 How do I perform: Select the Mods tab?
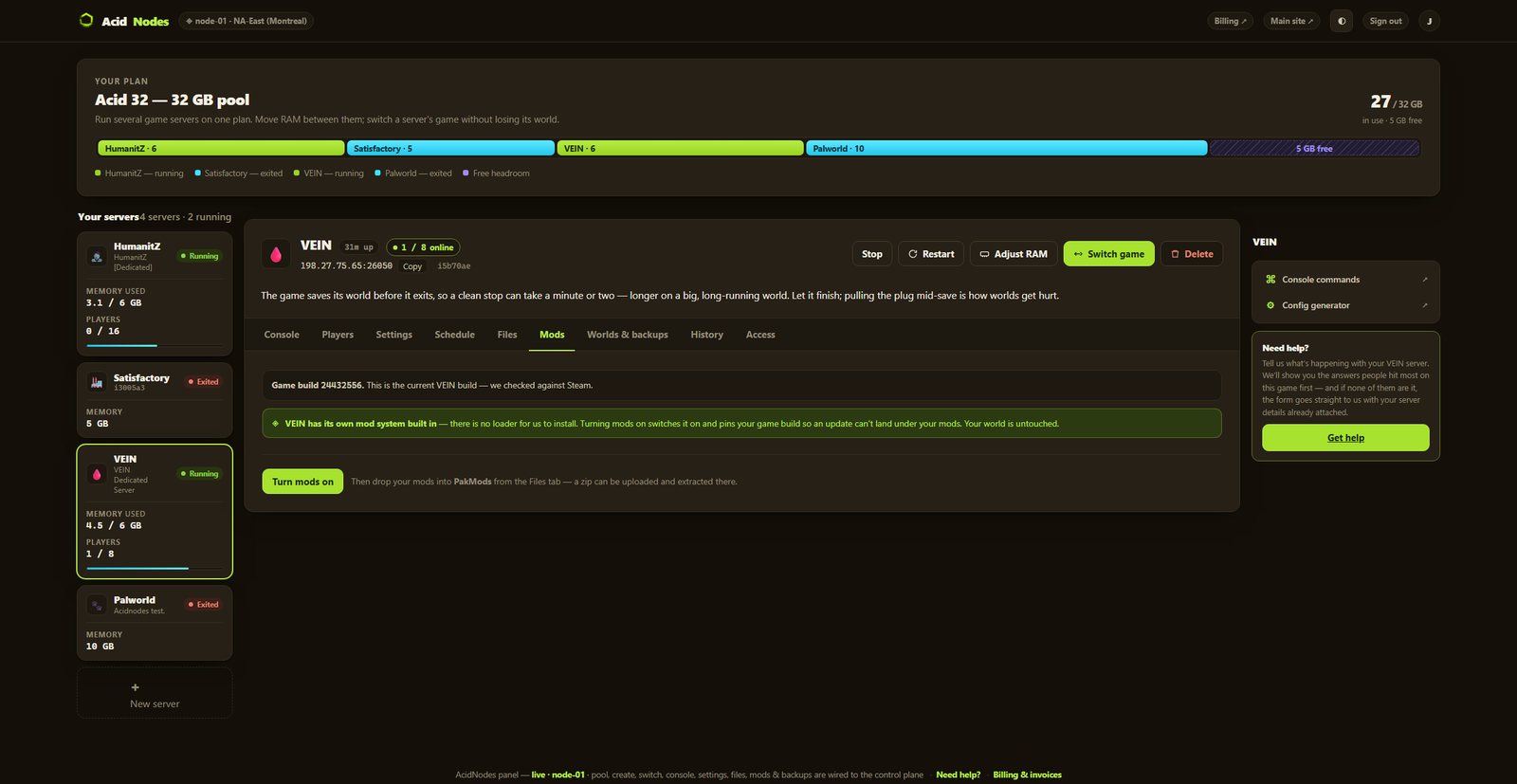pyautogui.click(x=552, y=335)
